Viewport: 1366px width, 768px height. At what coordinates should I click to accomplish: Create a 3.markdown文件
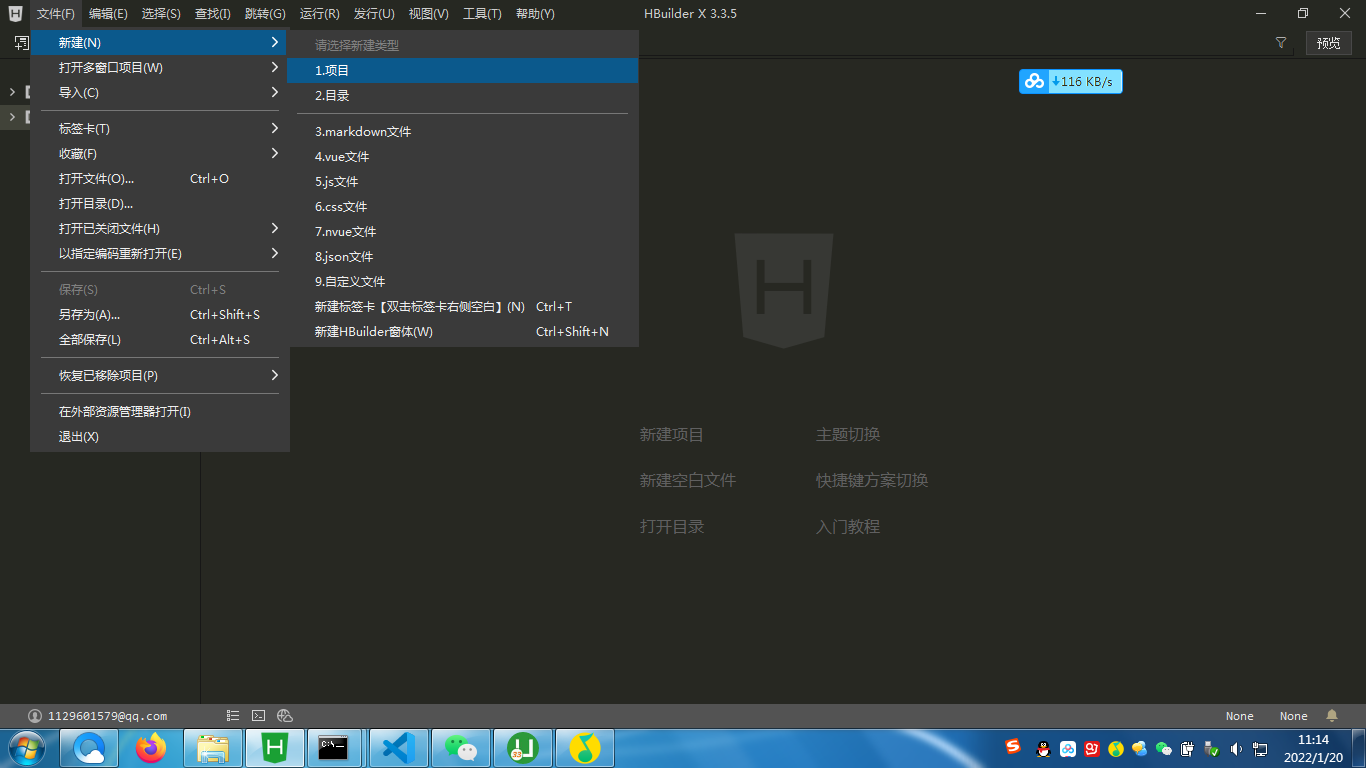tap(463, 131)
